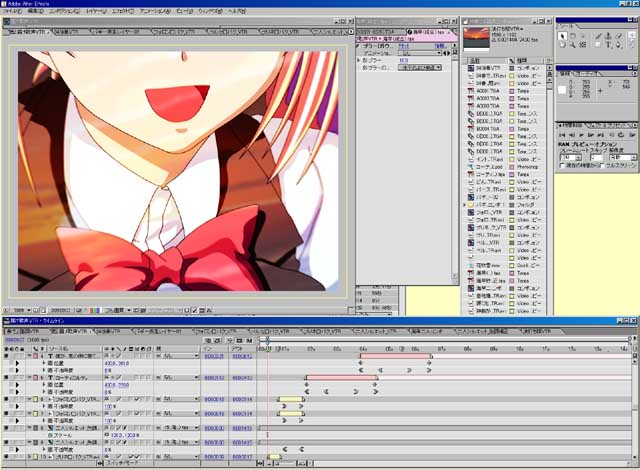Expand the blur amount property twirl
This screenshot has height=470, width=640.
click(359, 60)
